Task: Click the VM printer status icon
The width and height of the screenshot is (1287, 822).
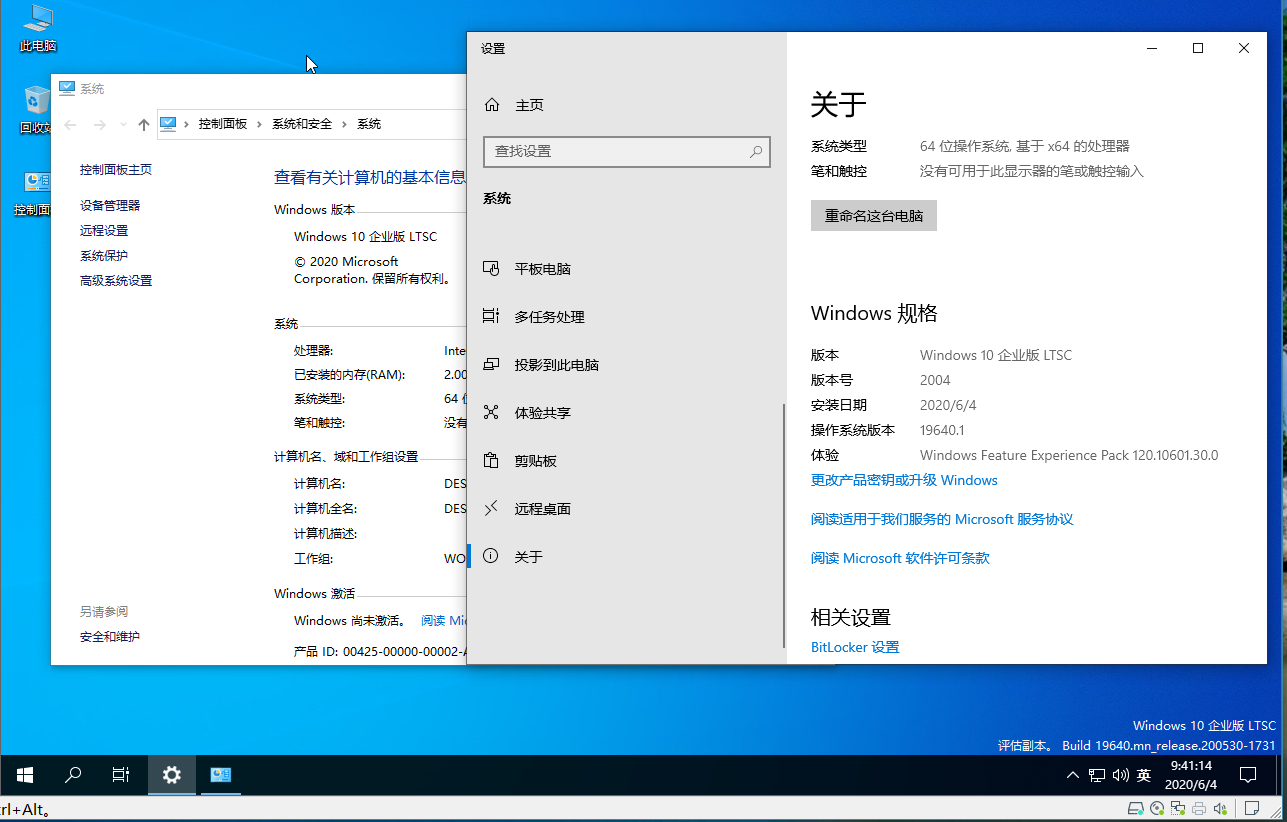Action: 1199,808
